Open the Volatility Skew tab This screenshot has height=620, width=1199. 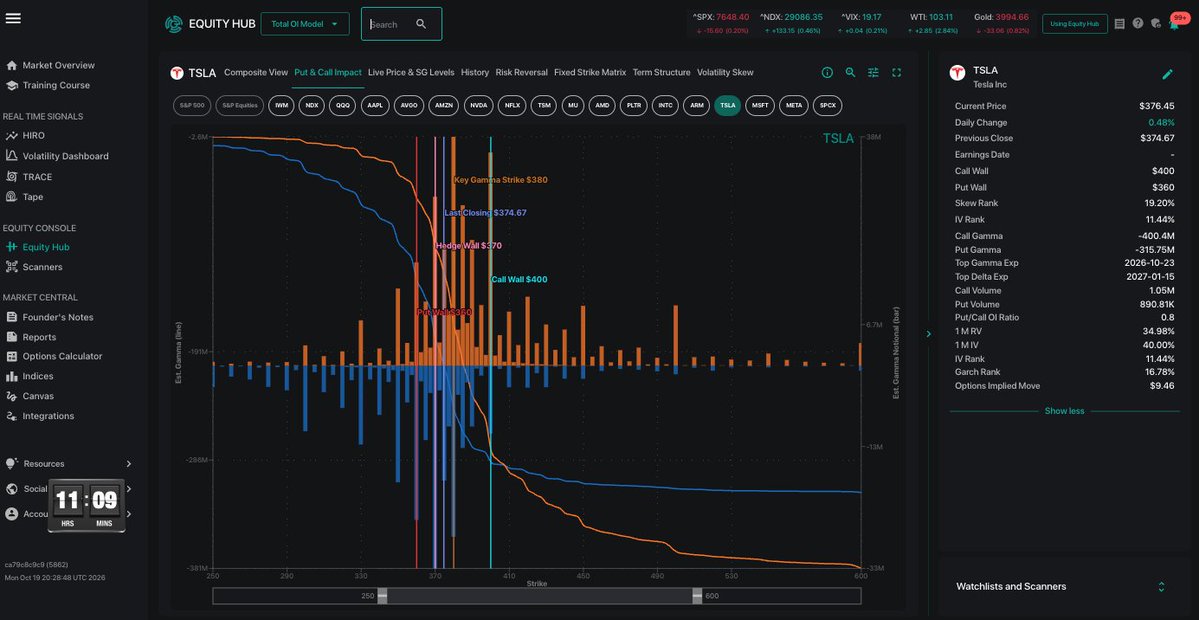[725, 73]
